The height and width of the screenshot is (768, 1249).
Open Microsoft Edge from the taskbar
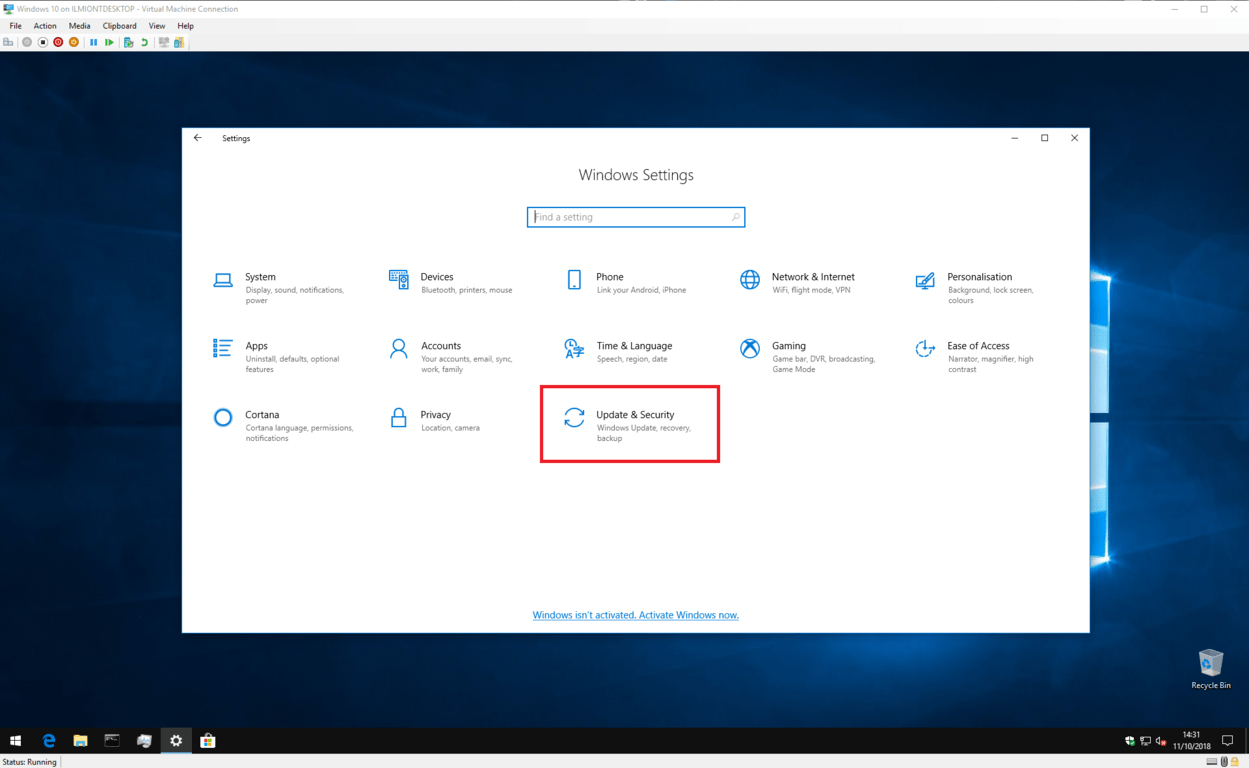coord(48,741)
